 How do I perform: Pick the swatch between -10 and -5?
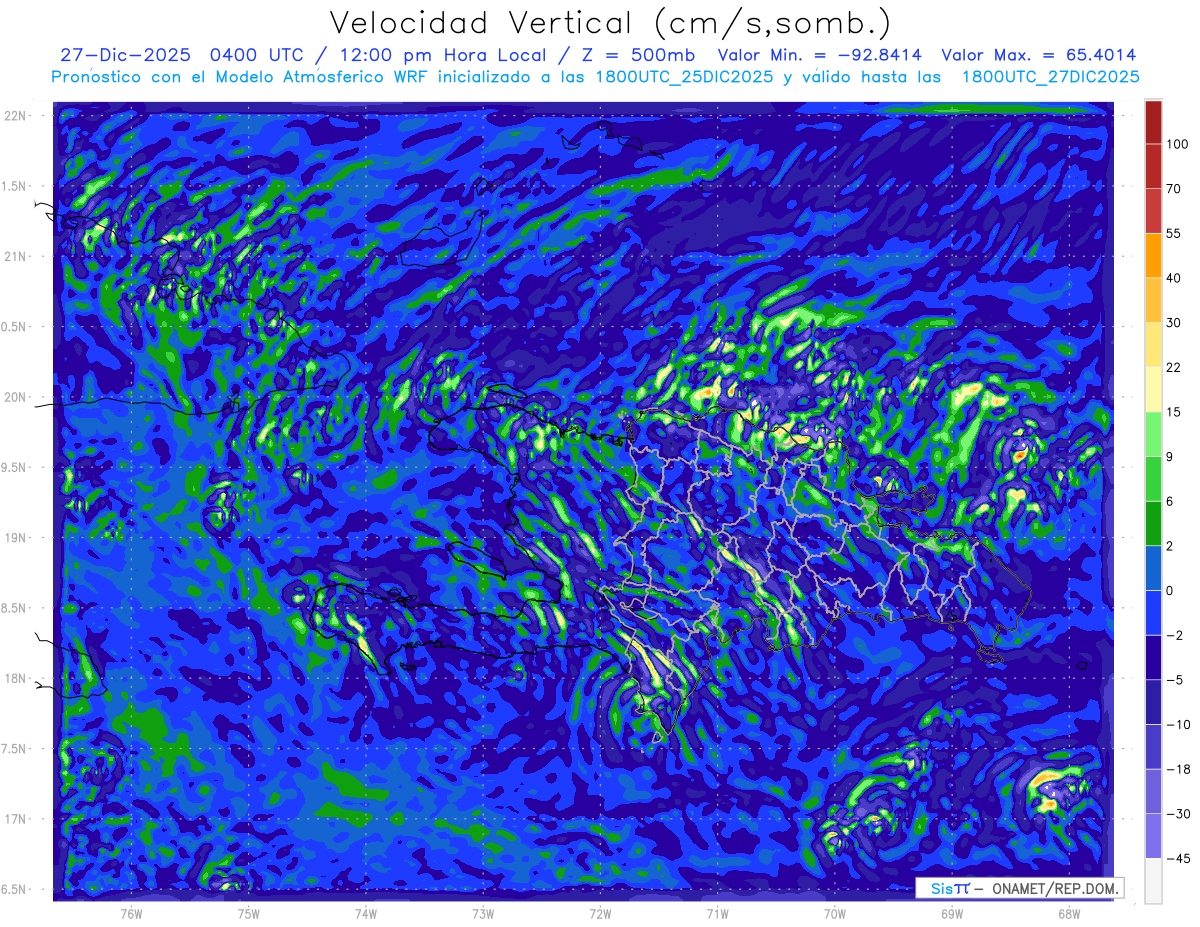coord(1153,701)
